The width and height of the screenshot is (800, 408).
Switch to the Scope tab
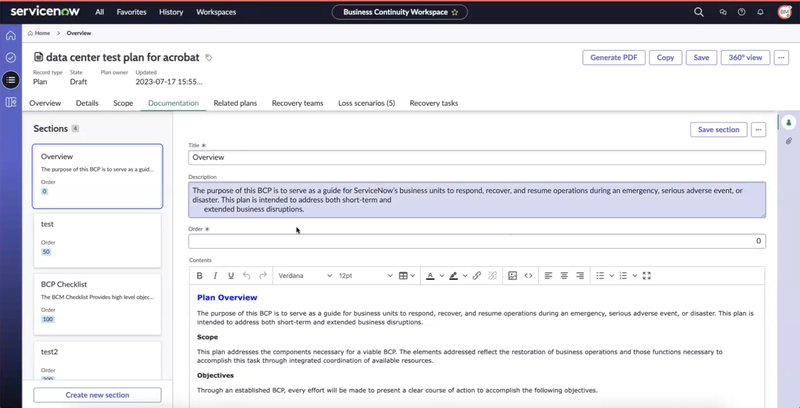pos(123,103)
